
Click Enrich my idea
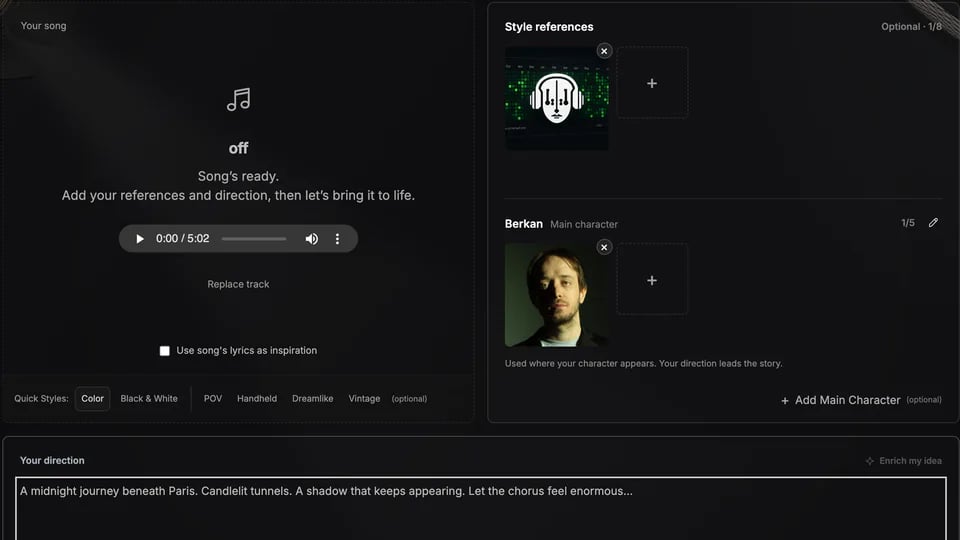[x=904, y=460]
